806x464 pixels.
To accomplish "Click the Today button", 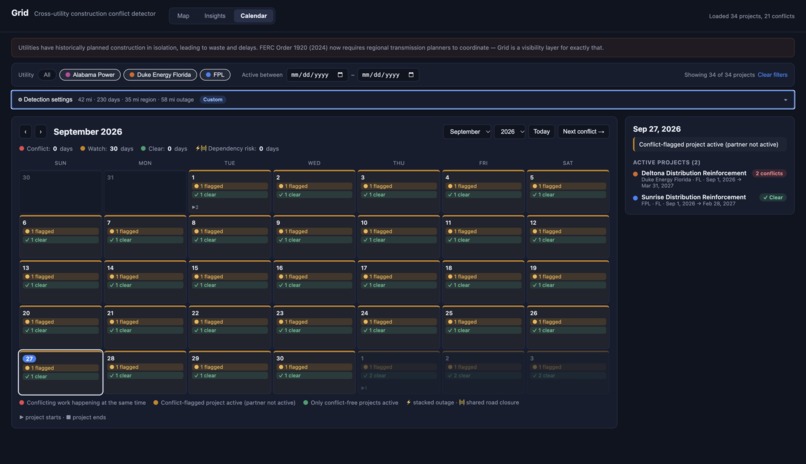I will pos(541,132).
